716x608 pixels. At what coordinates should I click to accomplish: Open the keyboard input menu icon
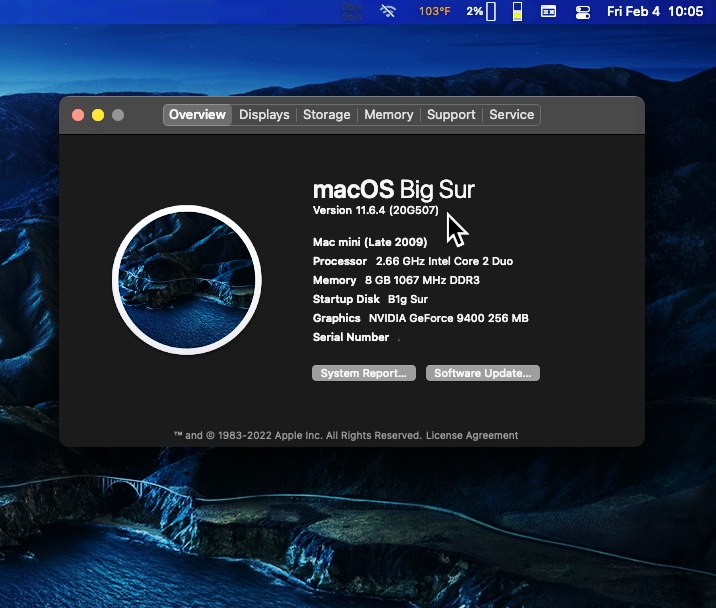pos(548,11)
